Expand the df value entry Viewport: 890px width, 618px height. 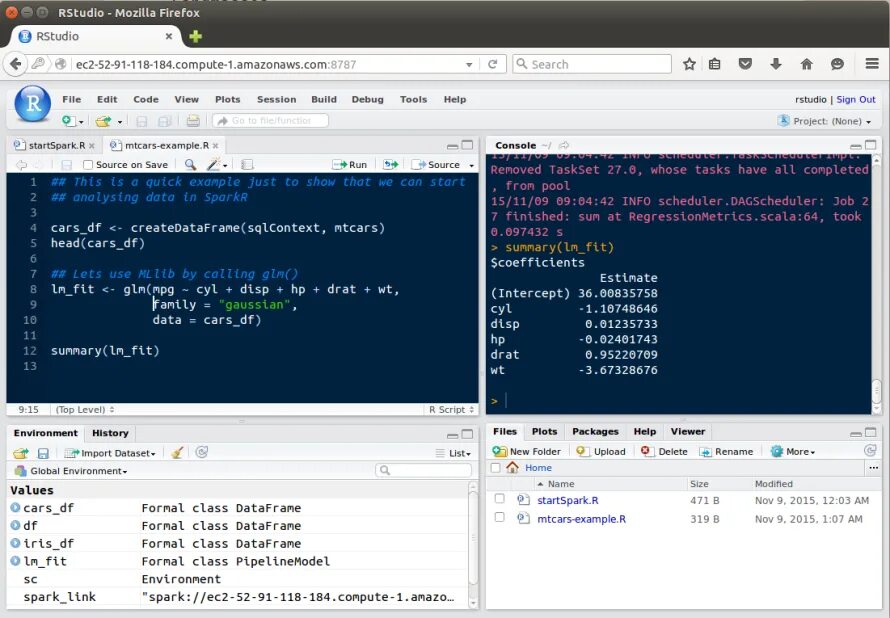tap(15, 525)
